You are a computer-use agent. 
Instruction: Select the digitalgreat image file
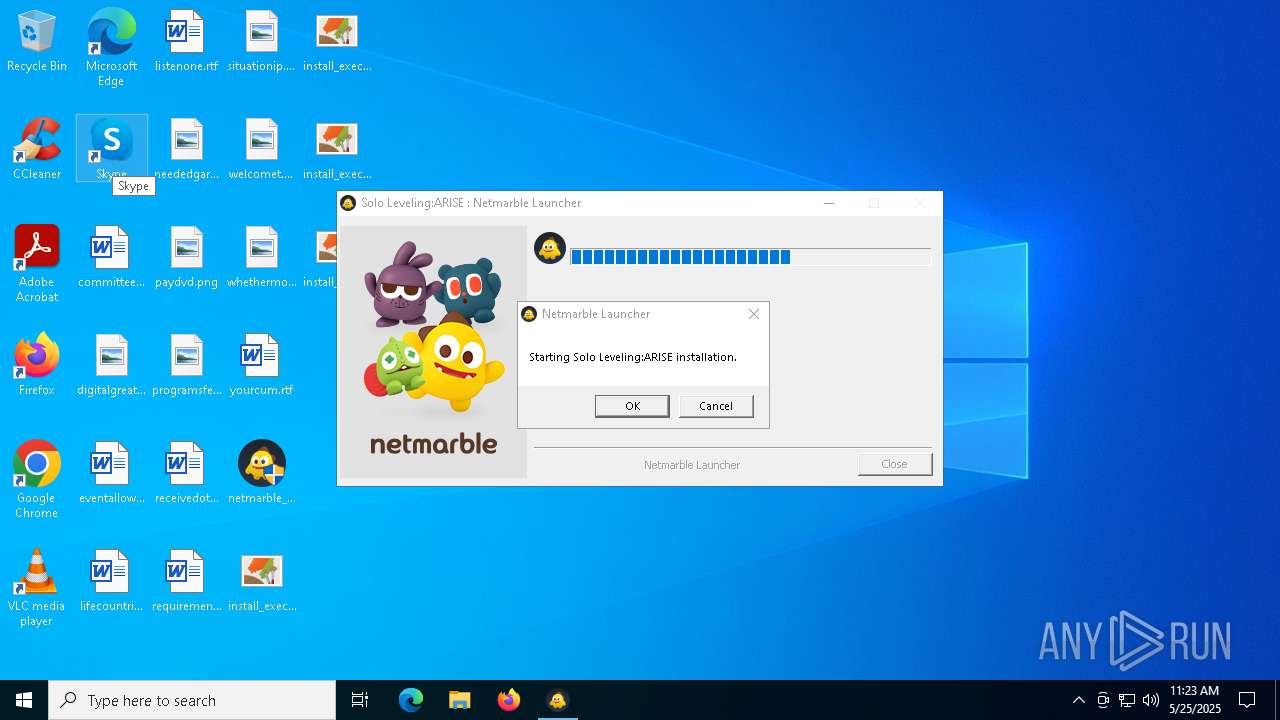tap(111, 366)
